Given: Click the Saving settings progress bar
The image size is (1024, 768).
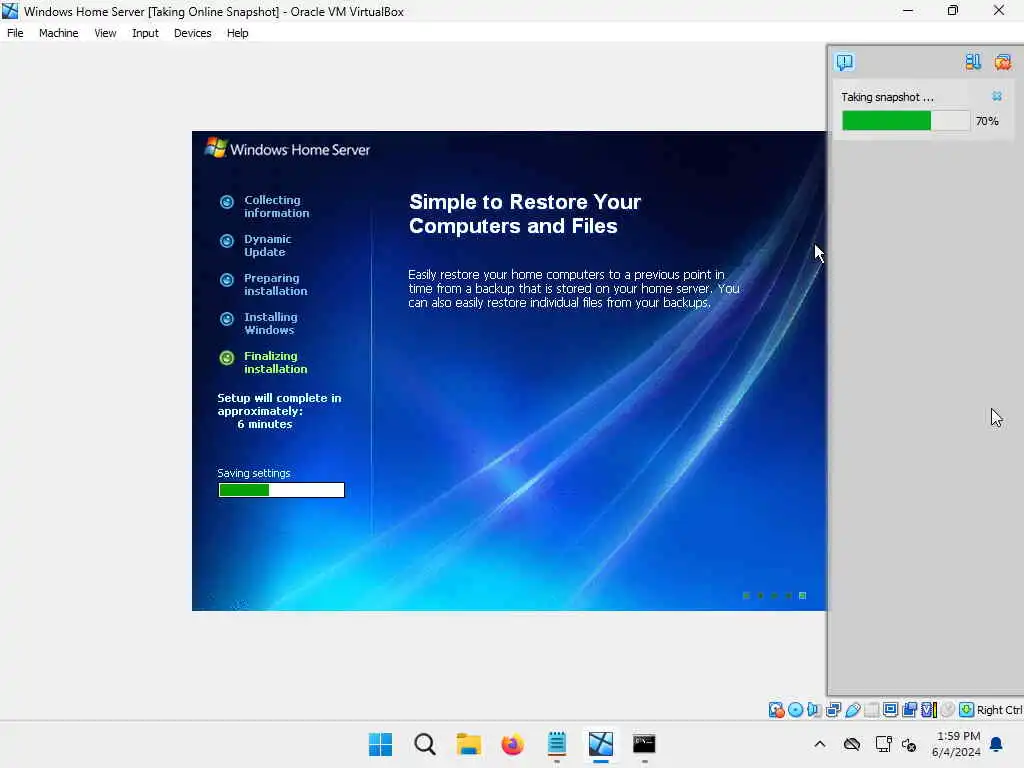Looking at the screenshot, I should tap(281, 490).
